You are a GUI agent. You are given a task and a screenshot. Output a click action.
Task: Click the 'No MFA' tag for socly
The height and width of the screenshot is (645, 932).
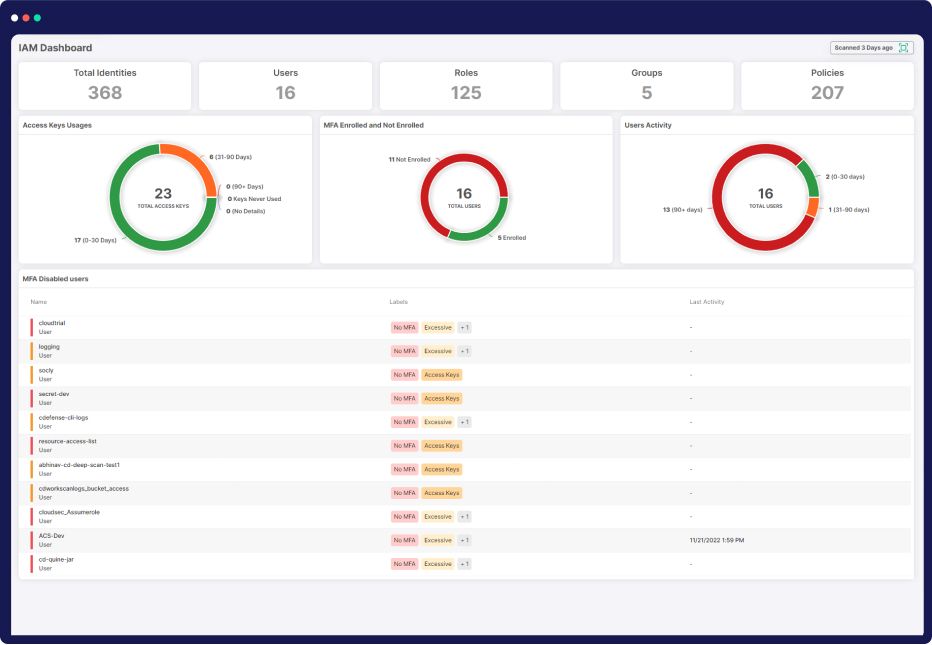coord(404,375)
